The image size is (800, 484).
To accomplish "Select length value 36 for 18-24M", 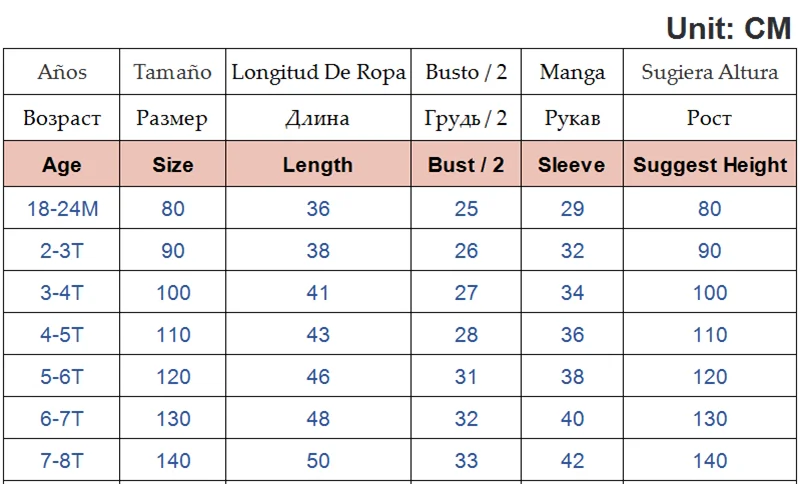I will click(318, 209).
